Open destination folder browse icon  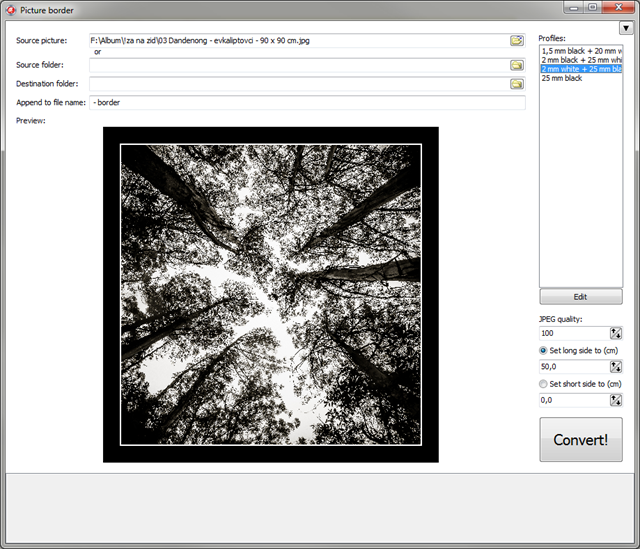(x=517, y=84)
